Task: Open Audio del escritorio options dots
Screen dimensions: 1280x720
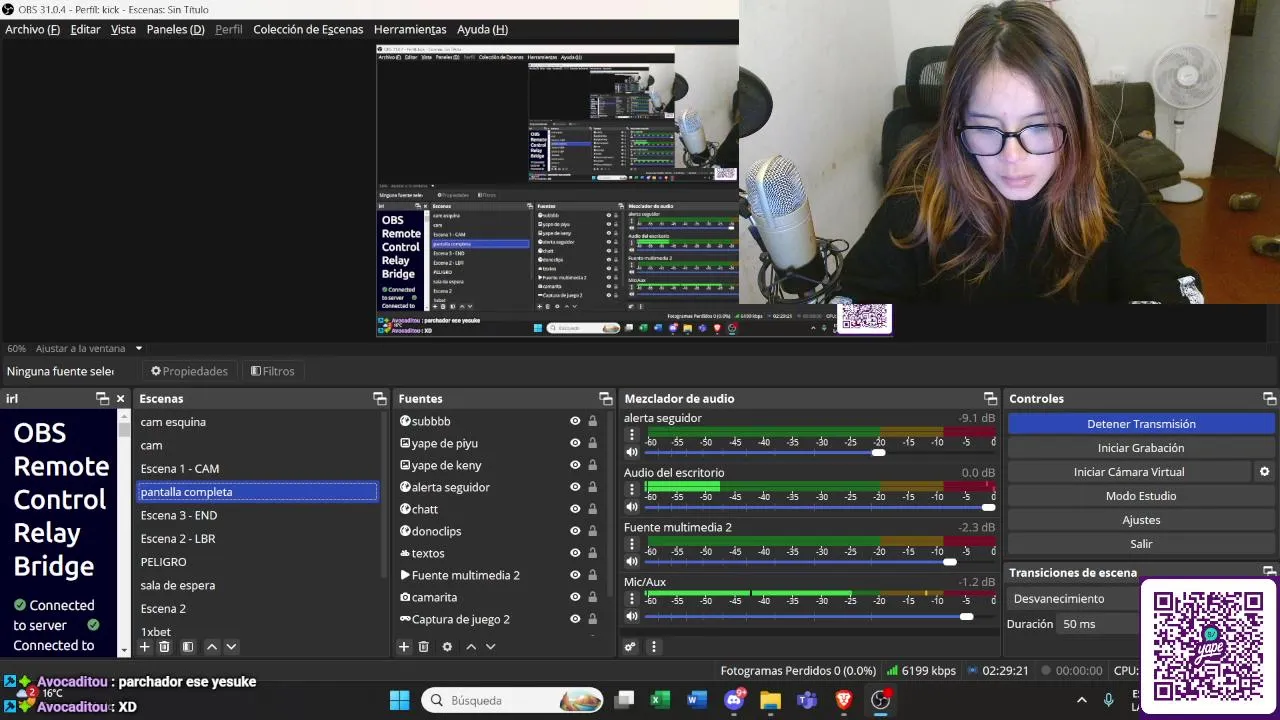Action: coord(632,489)
